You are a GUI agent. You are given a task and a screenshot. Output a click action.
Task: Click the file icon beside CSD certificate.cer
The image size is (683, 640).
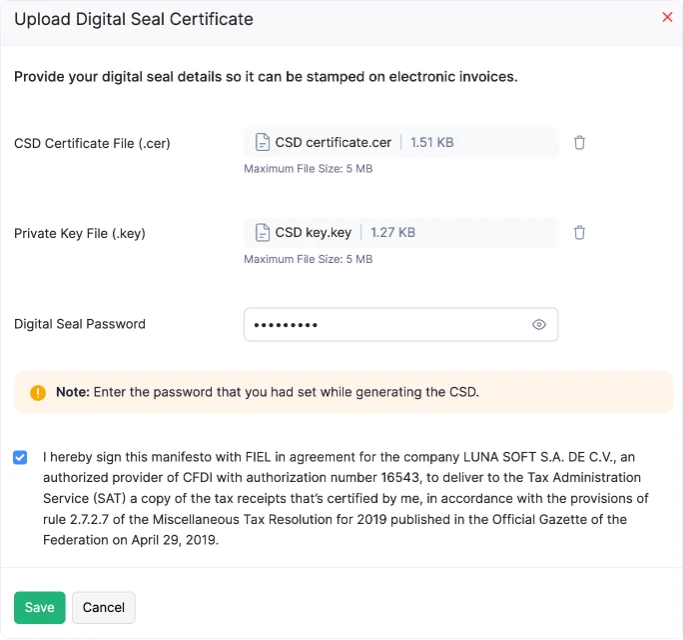tap(262, 142)
